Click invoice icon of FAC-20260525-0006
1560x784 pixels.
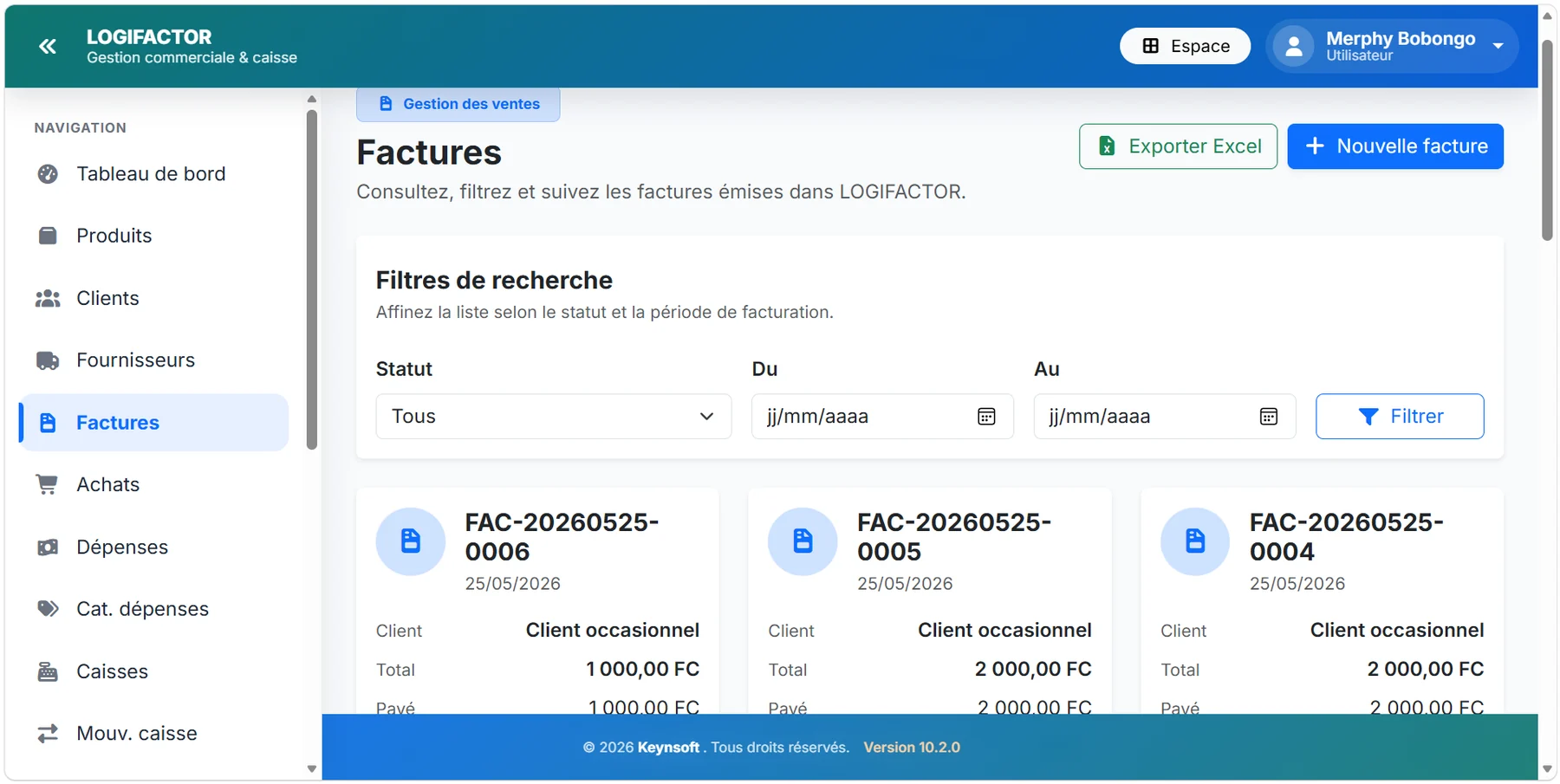(x=411, y=541)
